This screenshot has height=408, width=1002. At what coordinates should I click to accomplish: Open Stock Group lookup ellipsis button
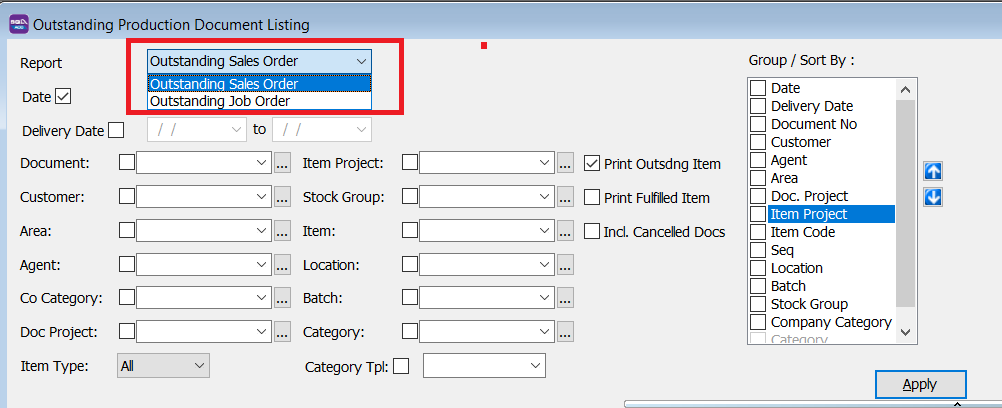565,198
